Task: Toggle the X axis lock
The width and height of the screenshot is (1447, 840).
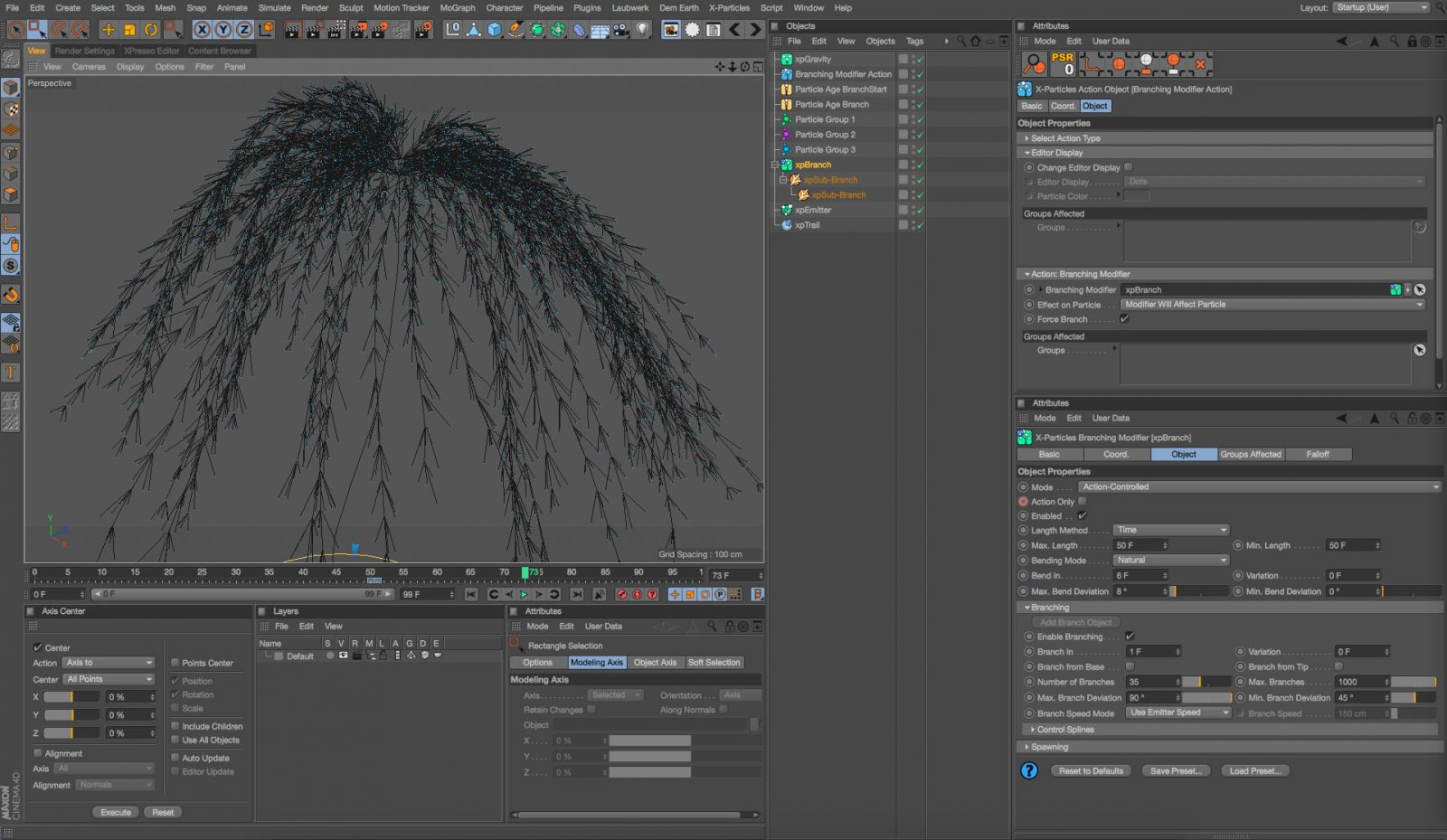Action: tap(202, 30)
